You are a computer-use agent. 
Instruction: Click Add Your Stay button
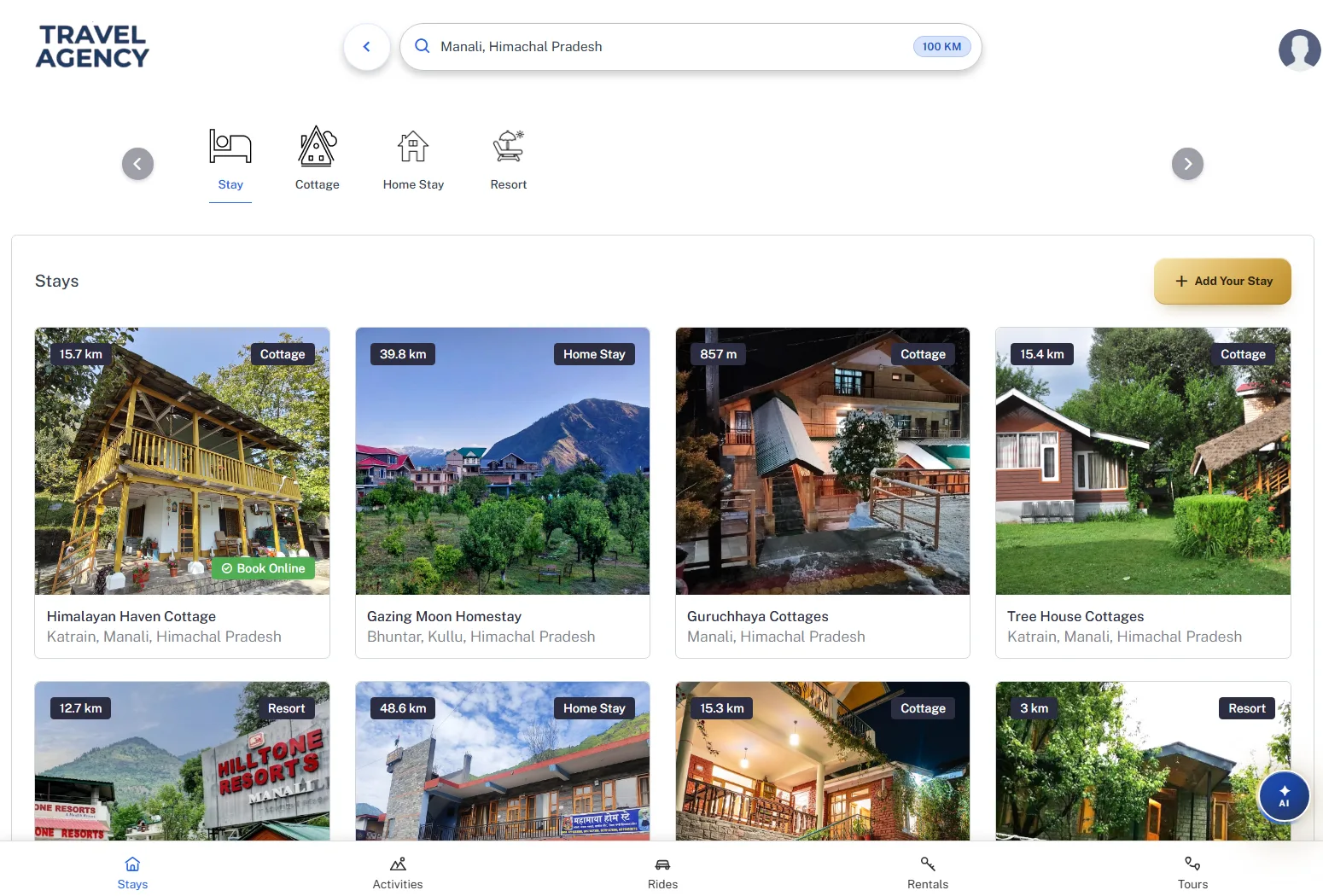(1222, 281)
